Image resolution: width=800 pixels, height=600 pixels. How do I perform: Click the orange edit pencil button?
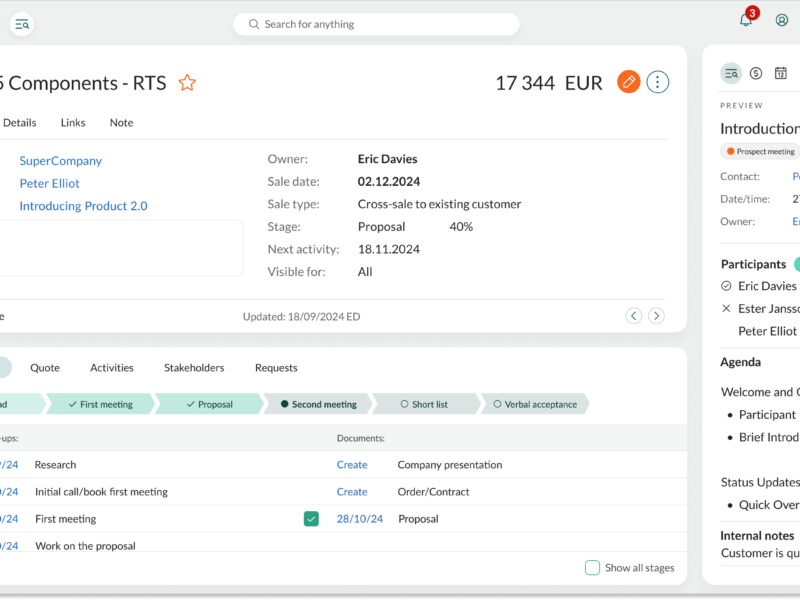[628, 82]
